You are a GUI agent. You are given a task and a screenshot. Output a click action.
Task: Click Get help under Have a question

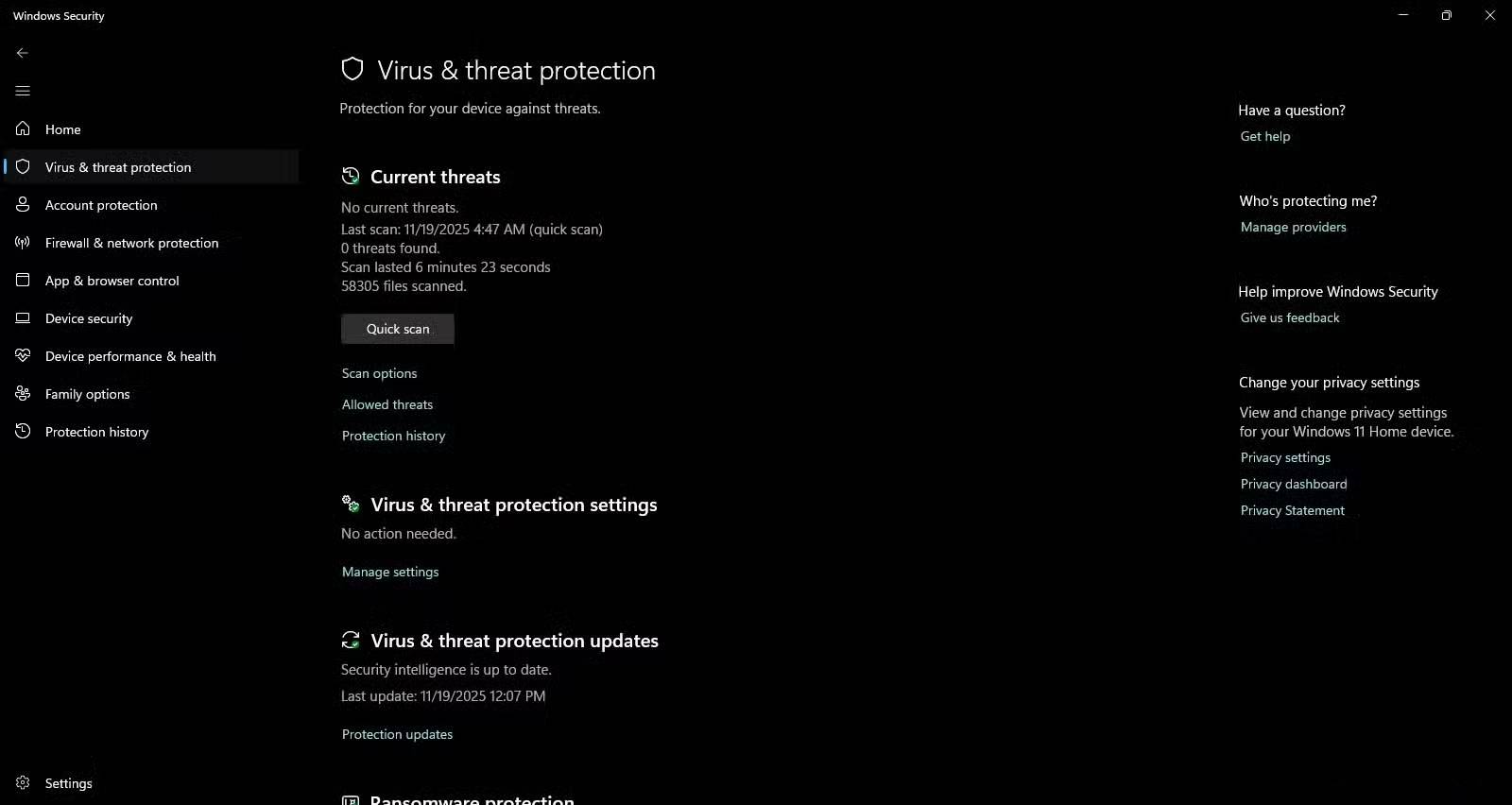pyautogui.click(x=1264, y=136)
